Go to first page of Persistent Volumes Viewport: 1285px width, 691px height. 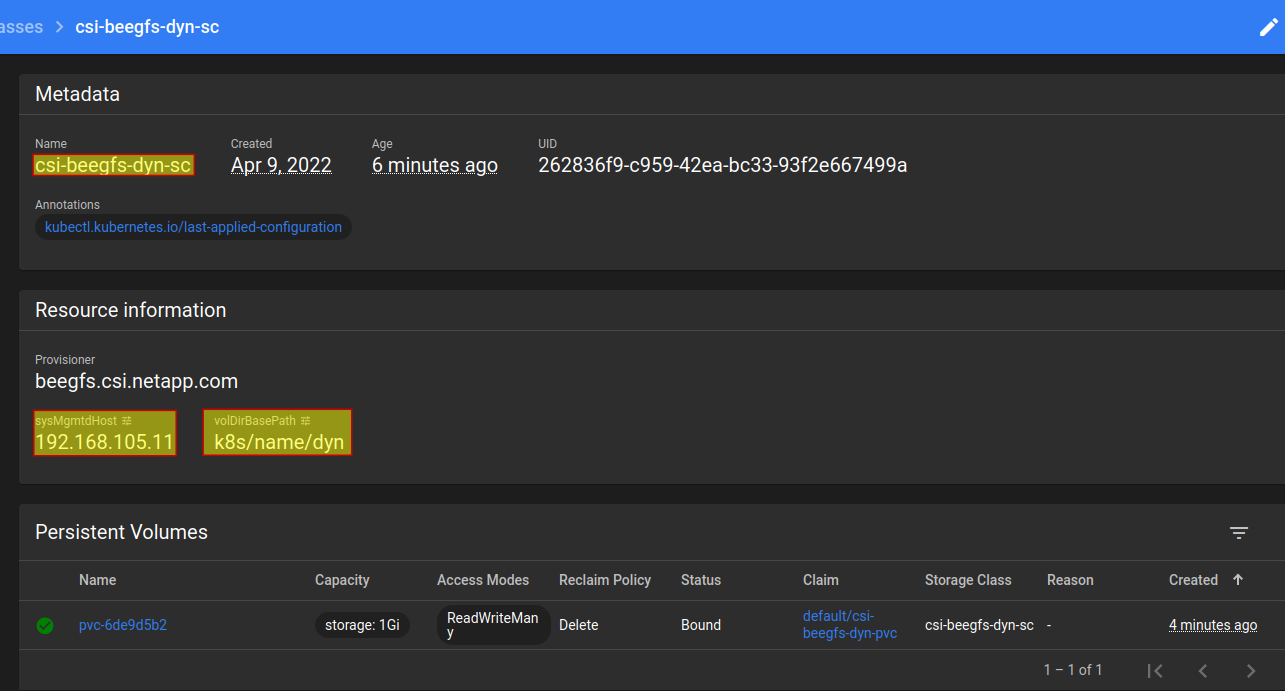click(x=1155, y=670)
